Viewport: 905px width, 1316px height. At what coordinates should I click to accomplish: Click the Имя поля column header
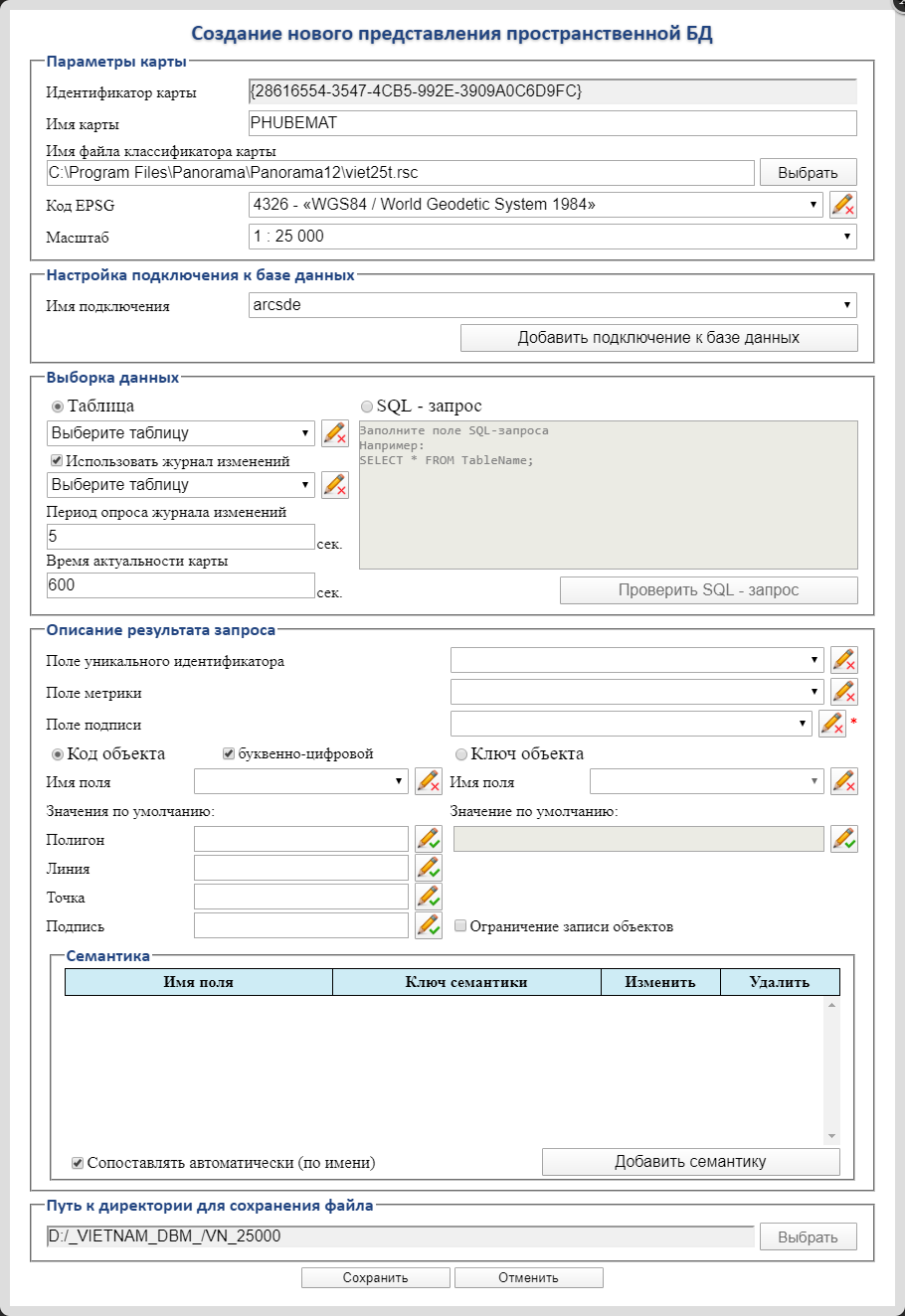tap(198, 982)
